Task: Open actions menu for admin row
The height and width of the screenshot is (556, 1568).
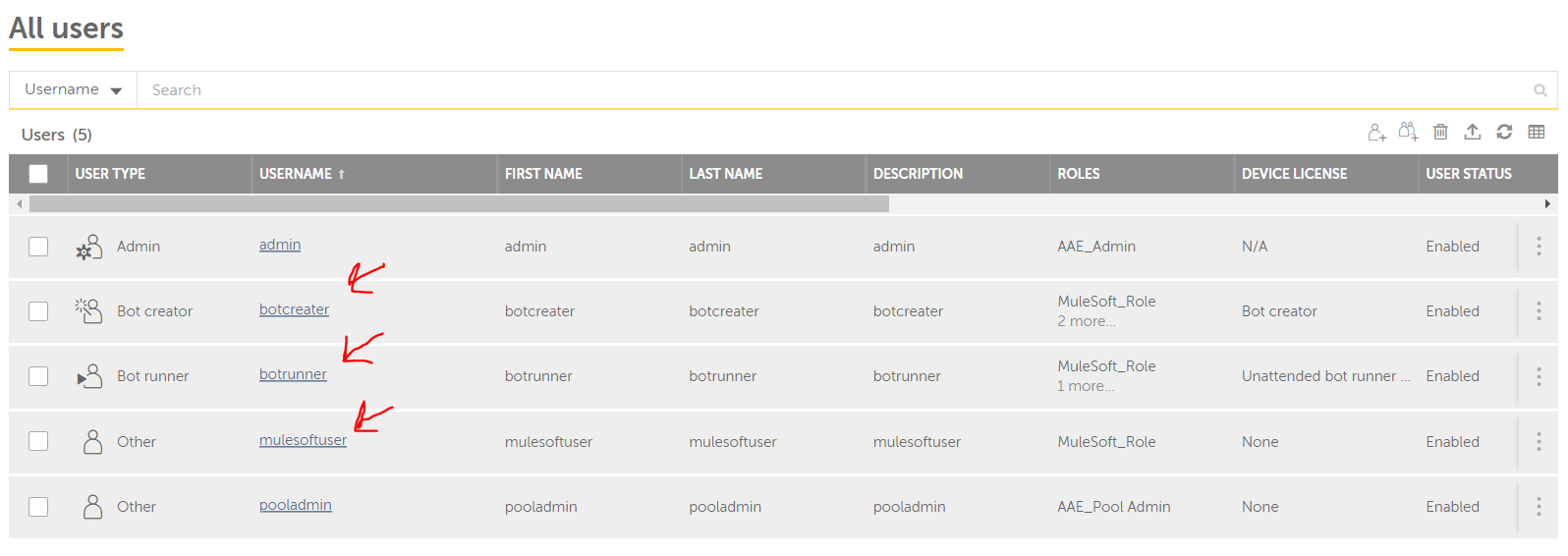Action: click(1539, 247)
